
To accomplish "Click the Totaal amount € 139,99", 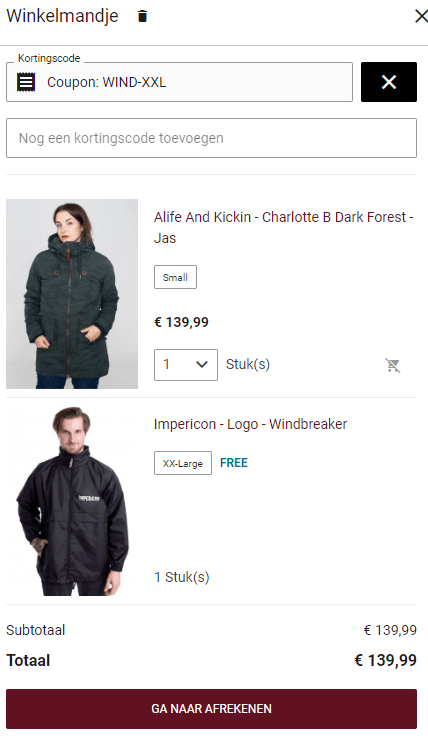I will coord(386,660).
